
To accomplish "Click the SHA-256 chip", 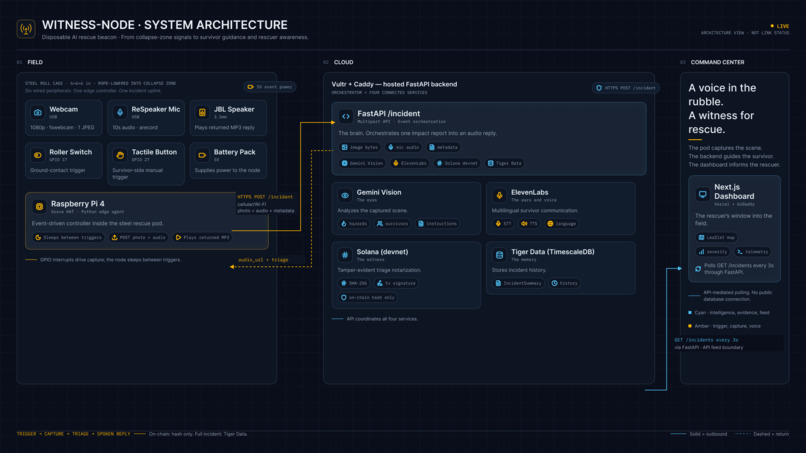I will pos(355,283).
